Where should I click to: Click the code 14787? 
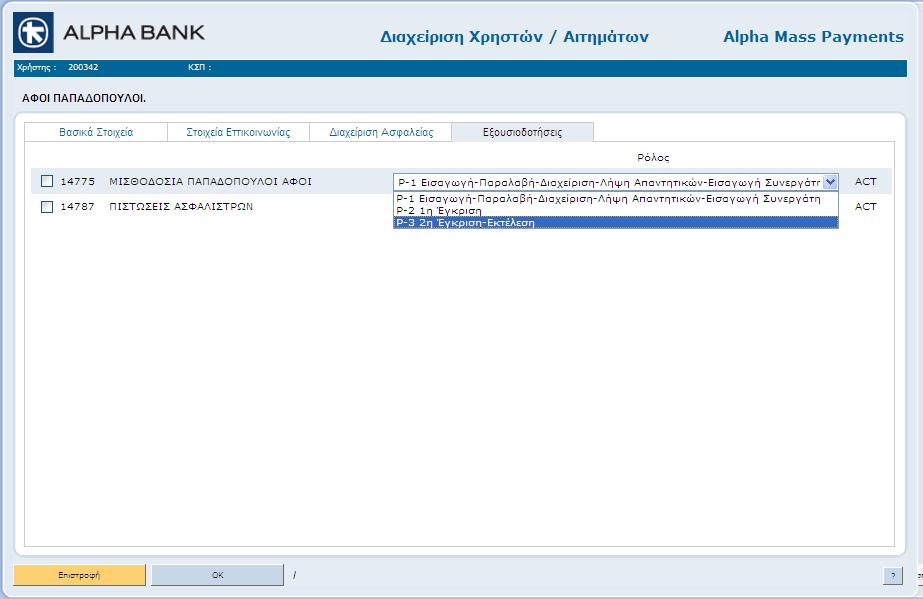click(x=78, y=207)
